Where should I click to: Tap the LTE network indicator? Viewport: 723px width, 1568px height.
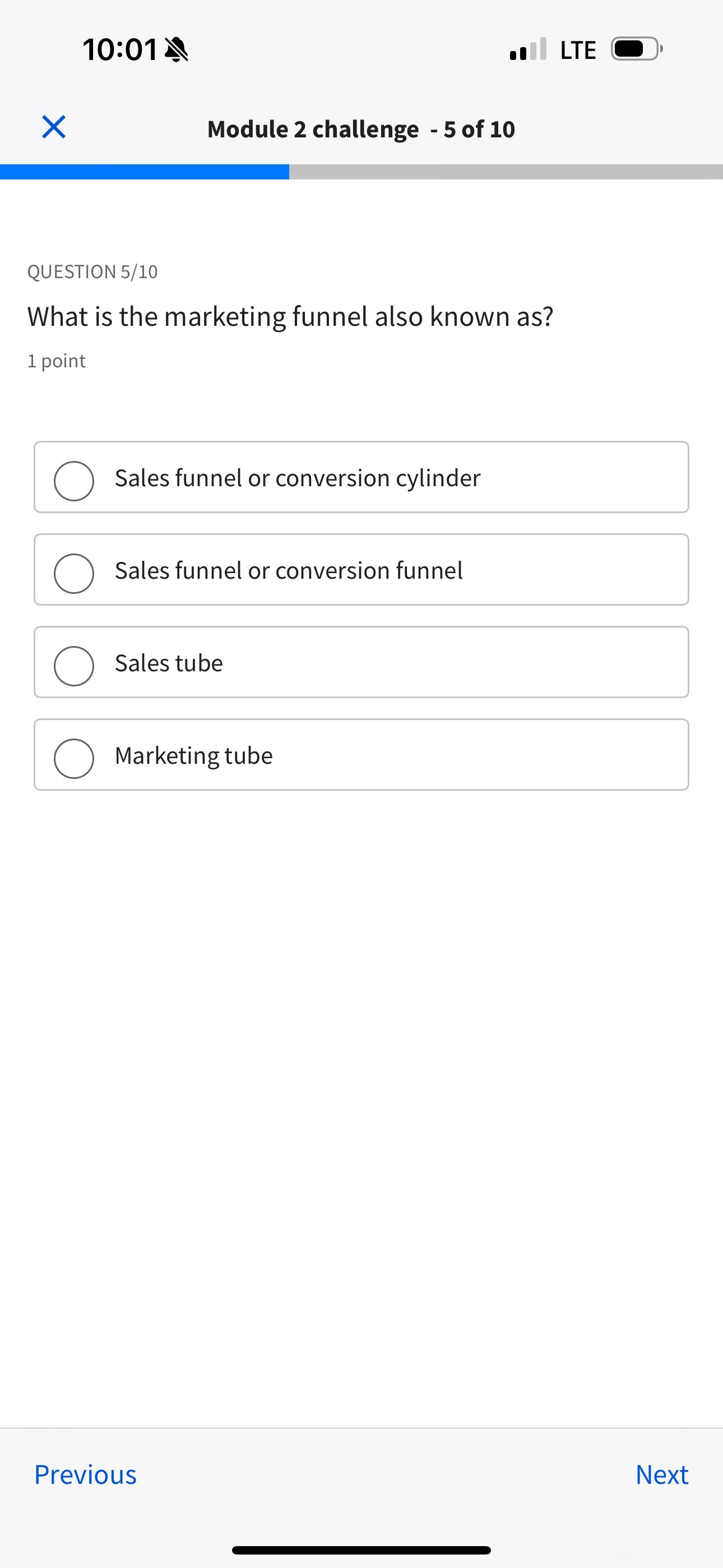577,50
